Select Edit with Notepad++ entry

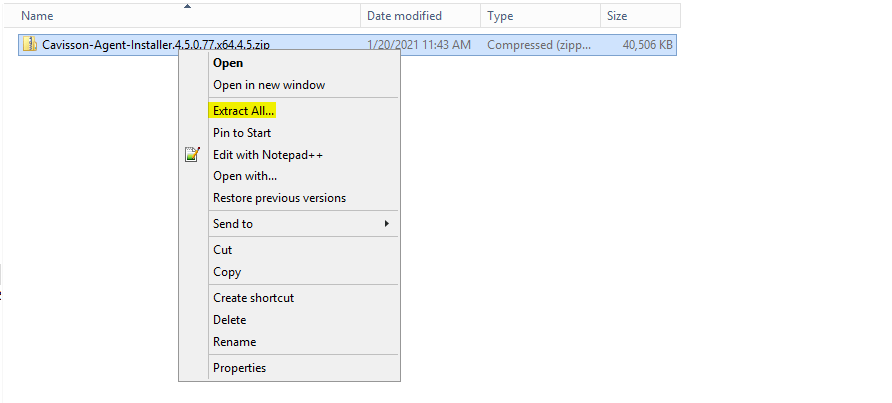tap(268, 155)
